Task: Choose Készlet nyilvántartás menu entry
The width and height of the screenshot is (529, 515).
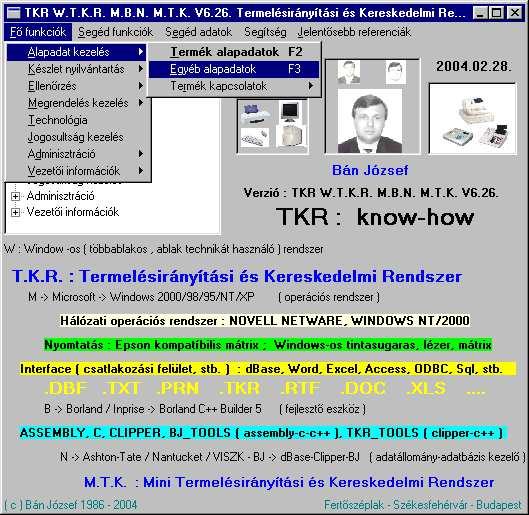Action: click(77, 69)
